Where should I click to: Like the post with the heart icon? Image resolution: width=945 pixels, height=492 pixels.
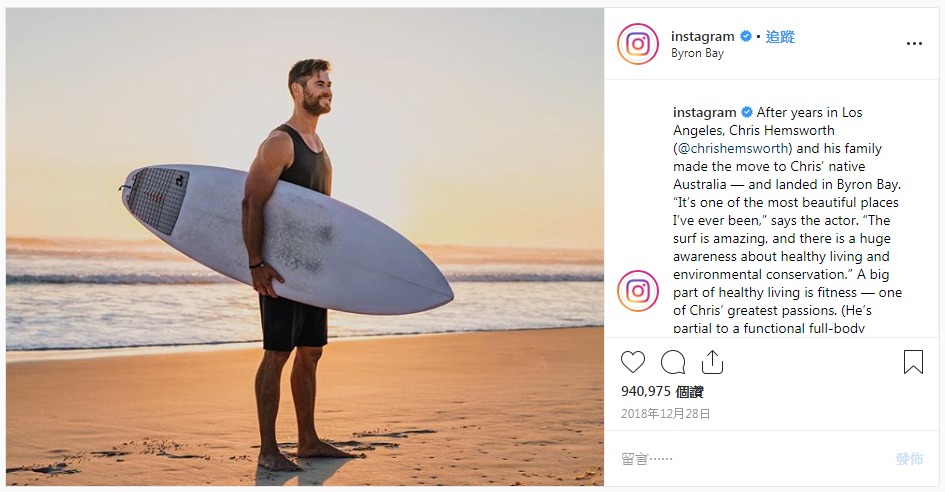click(x=632, y=362)
